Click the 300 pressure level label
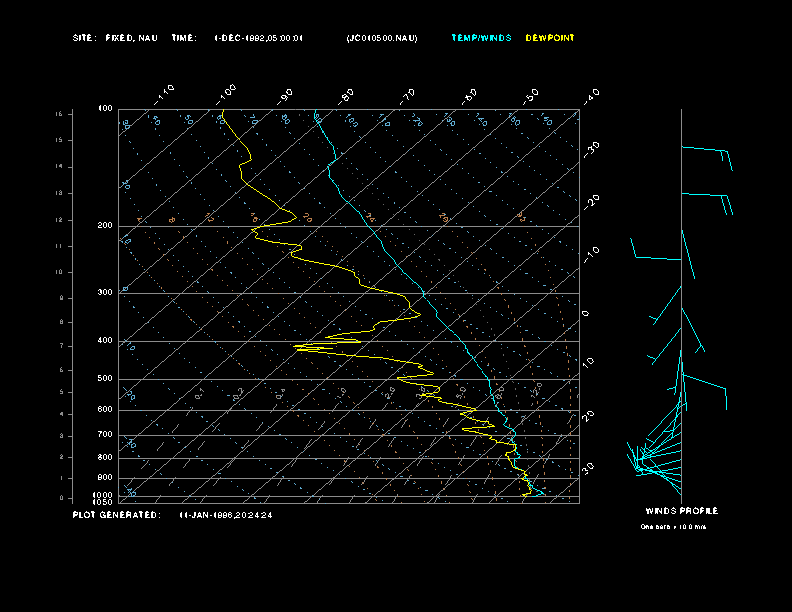The image size is (792, 612). [x=105, y=292]
